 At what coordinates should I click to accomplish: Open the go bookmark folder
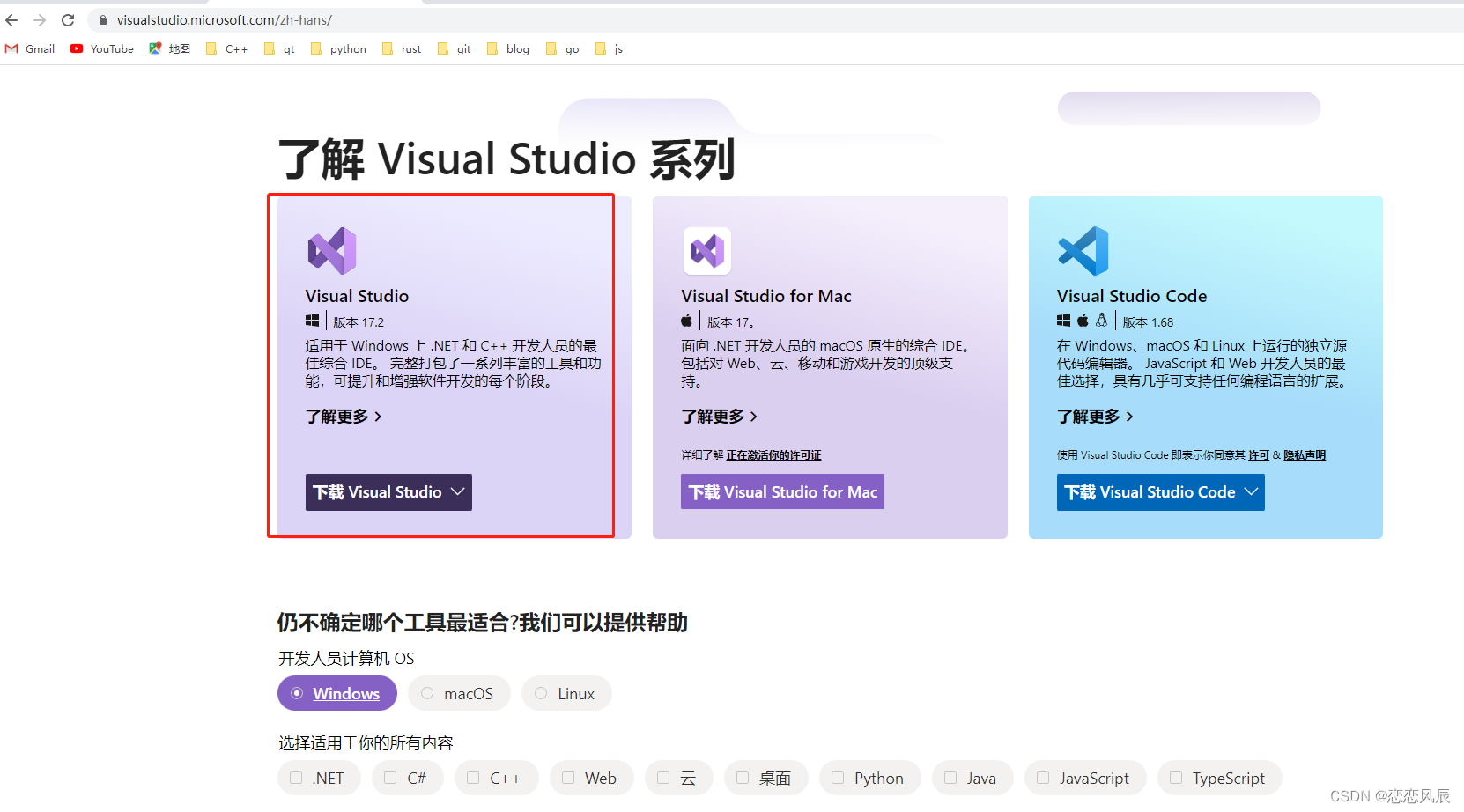pyautogui.click(x=563, y=49)
